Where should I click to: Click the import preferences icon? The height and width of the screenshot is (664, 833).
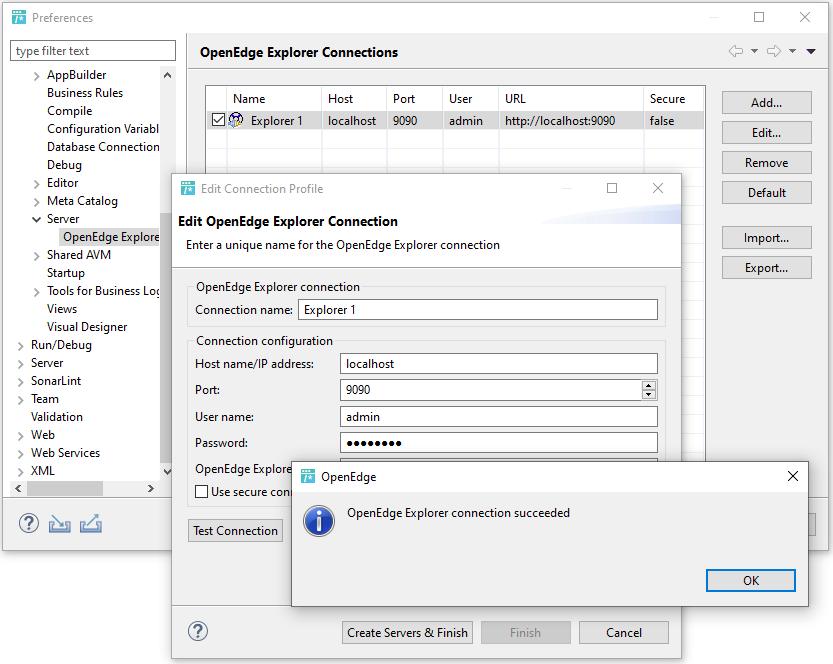60,524
